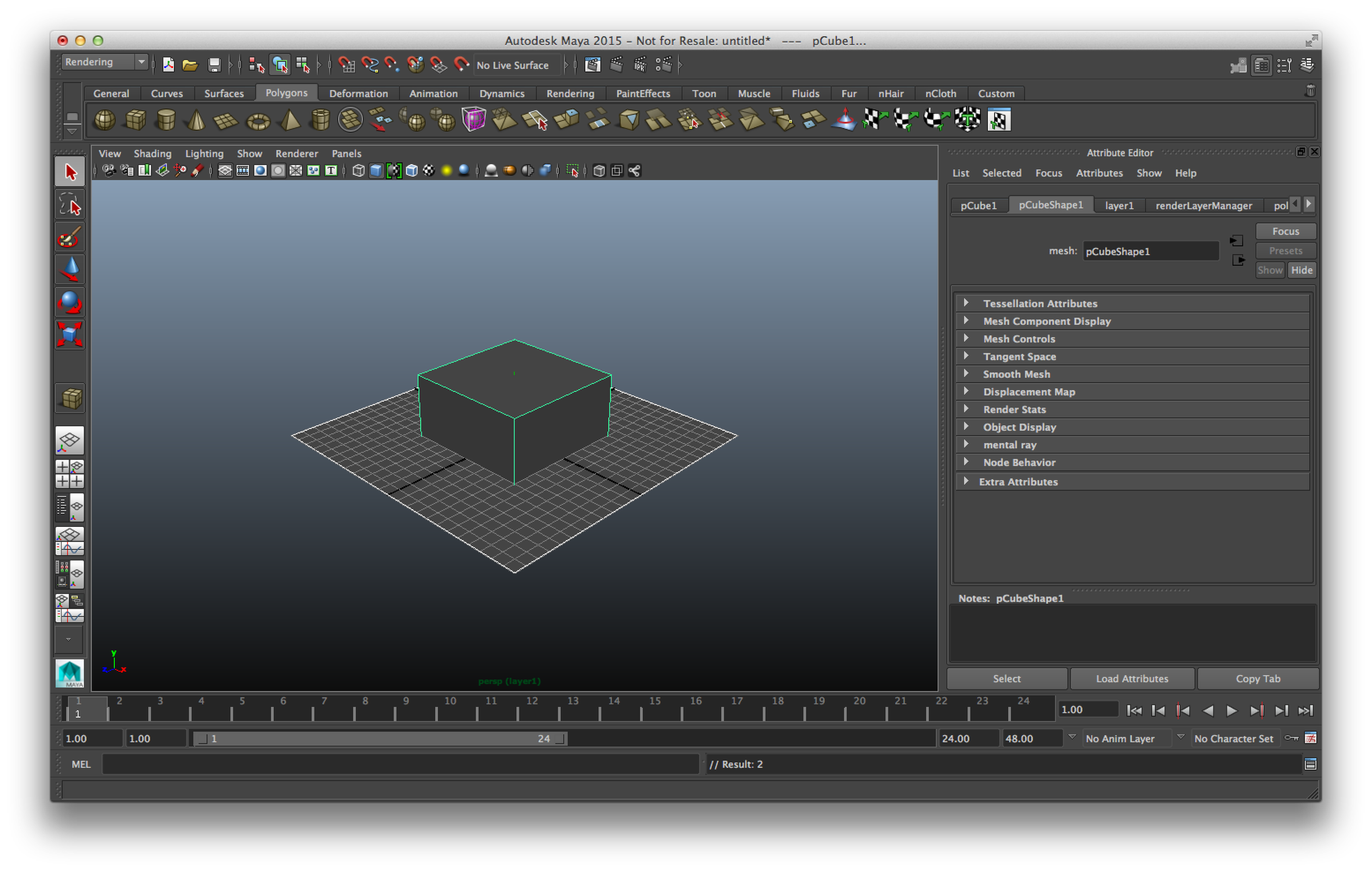
Task: Enable use all lights in the viewport toolbar
Action: click(x=446, y=171)
